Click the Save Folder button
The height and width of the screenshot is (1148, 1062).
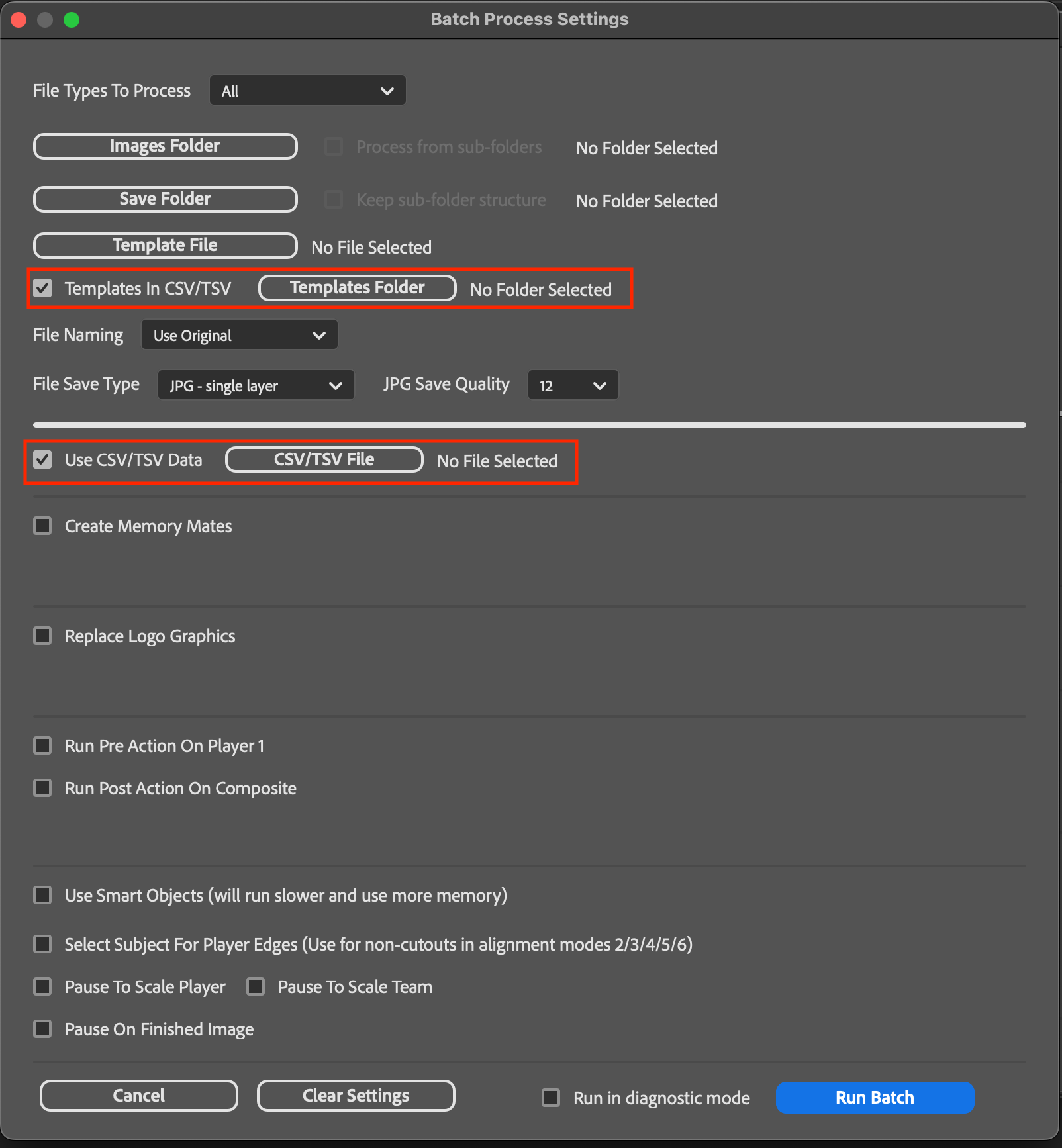[165, 199]
